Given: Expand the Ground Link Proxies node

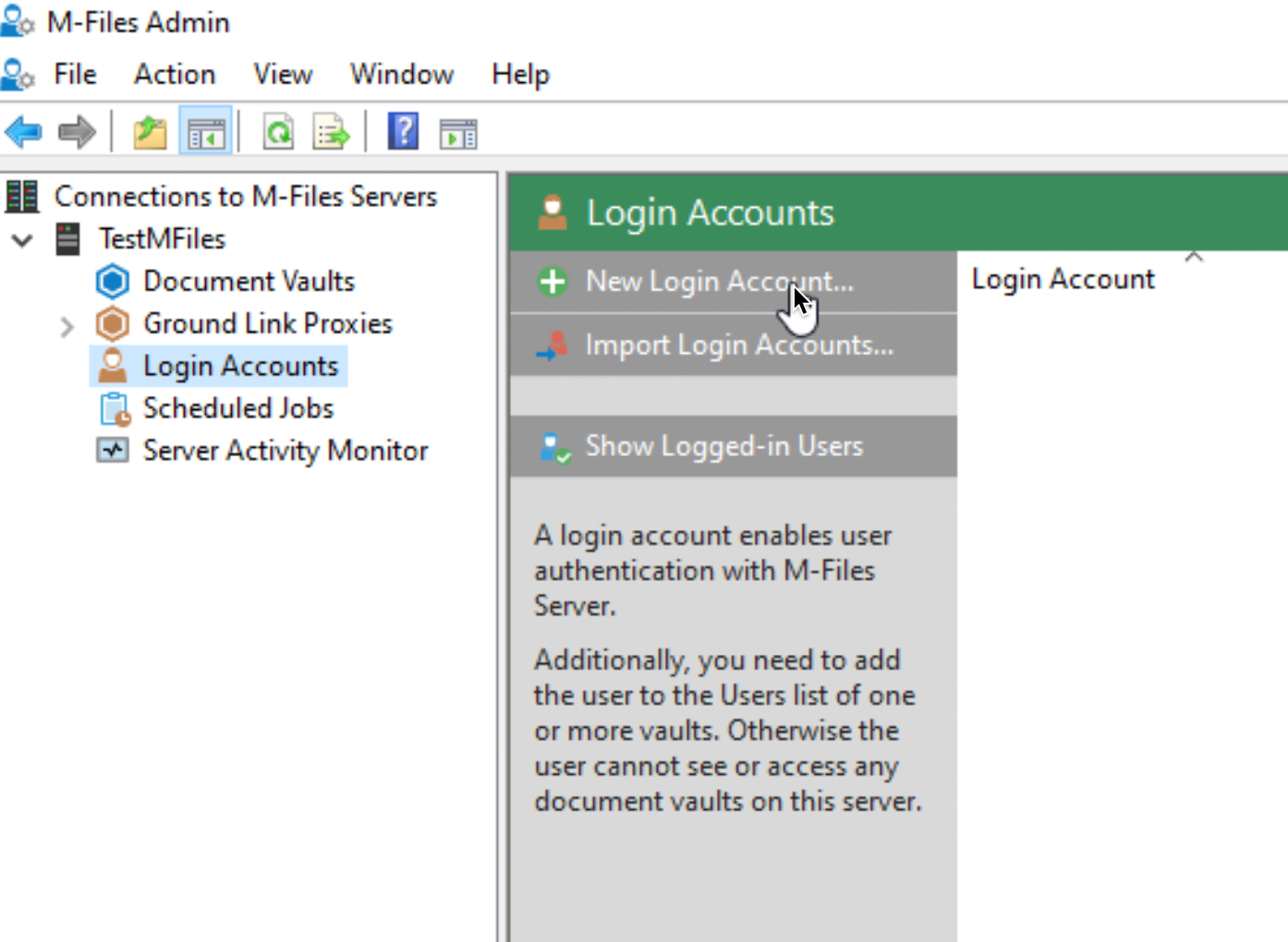Looking at the screenshot, I should coord(67,326).
